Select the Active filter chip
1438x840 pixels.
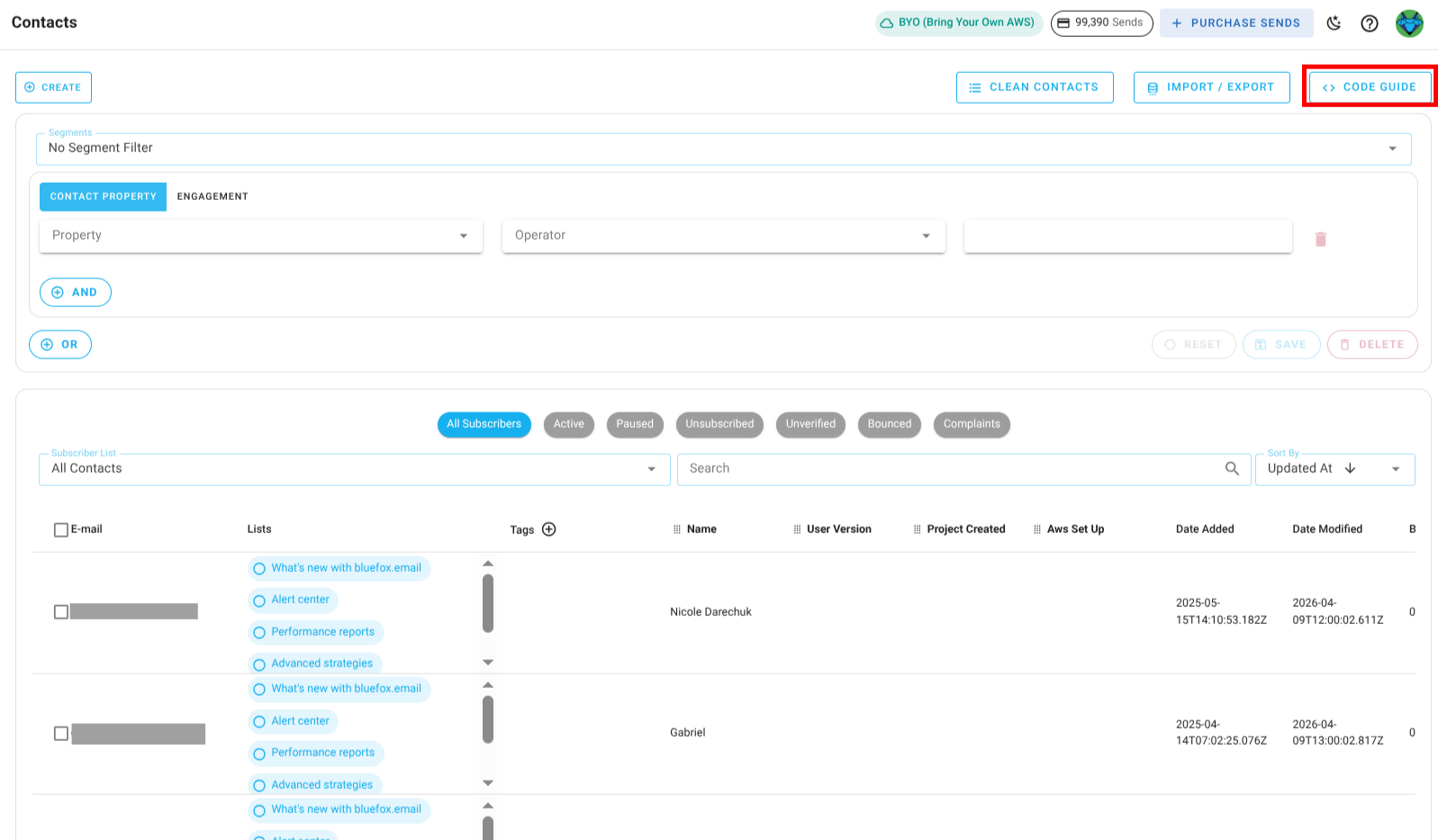569,424
